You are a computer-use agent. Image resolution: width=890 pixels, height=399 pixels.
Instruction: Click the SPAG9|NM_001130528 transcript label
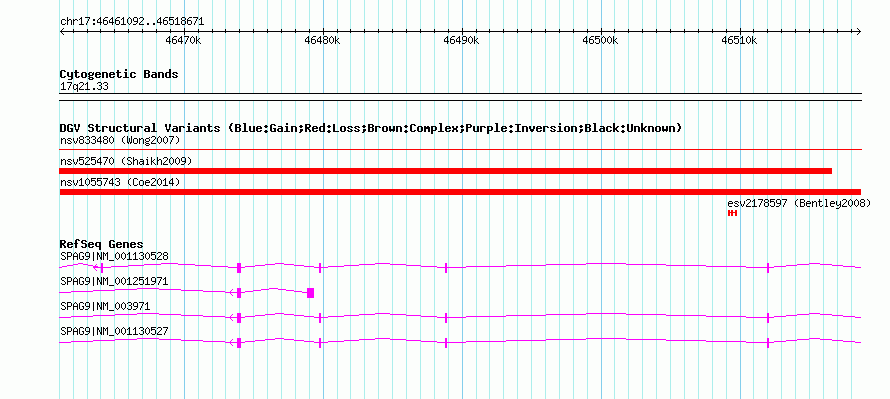[x=114, y=257]
